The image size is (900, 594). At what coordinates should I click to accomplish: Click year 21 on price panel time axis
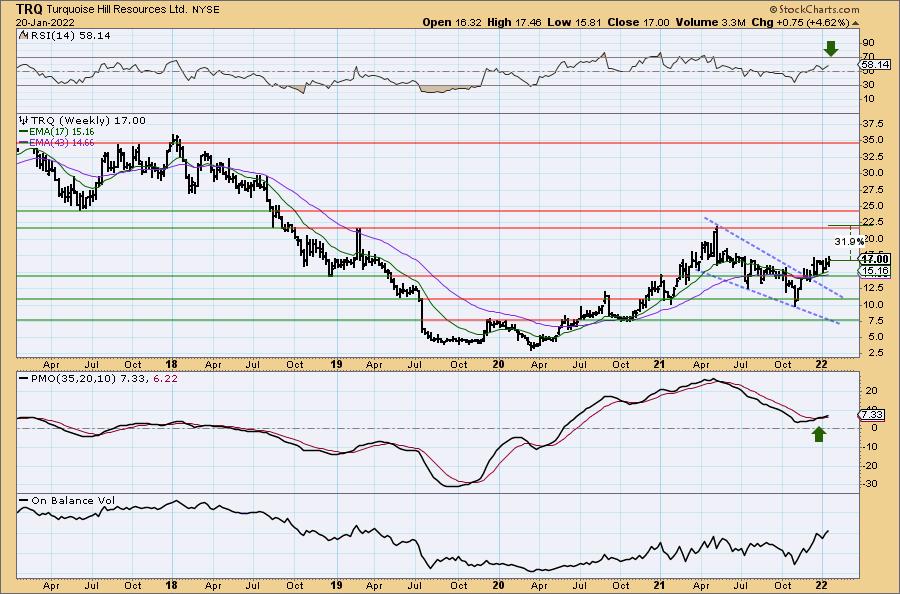[660, 364]
